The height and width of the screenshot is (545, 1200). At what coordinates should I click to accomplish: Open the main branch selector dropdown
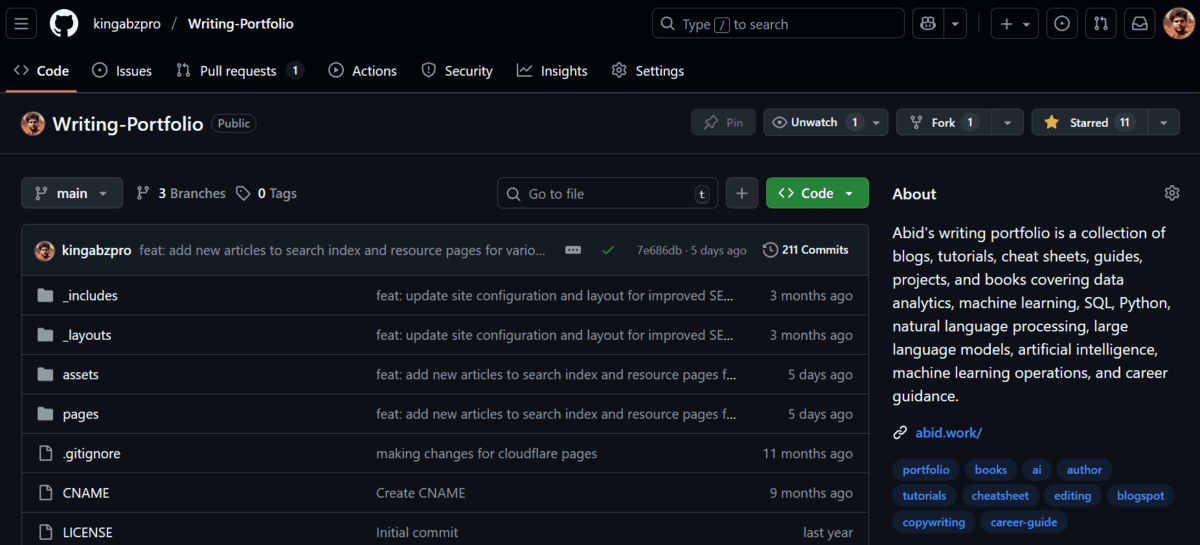(72, 193)
